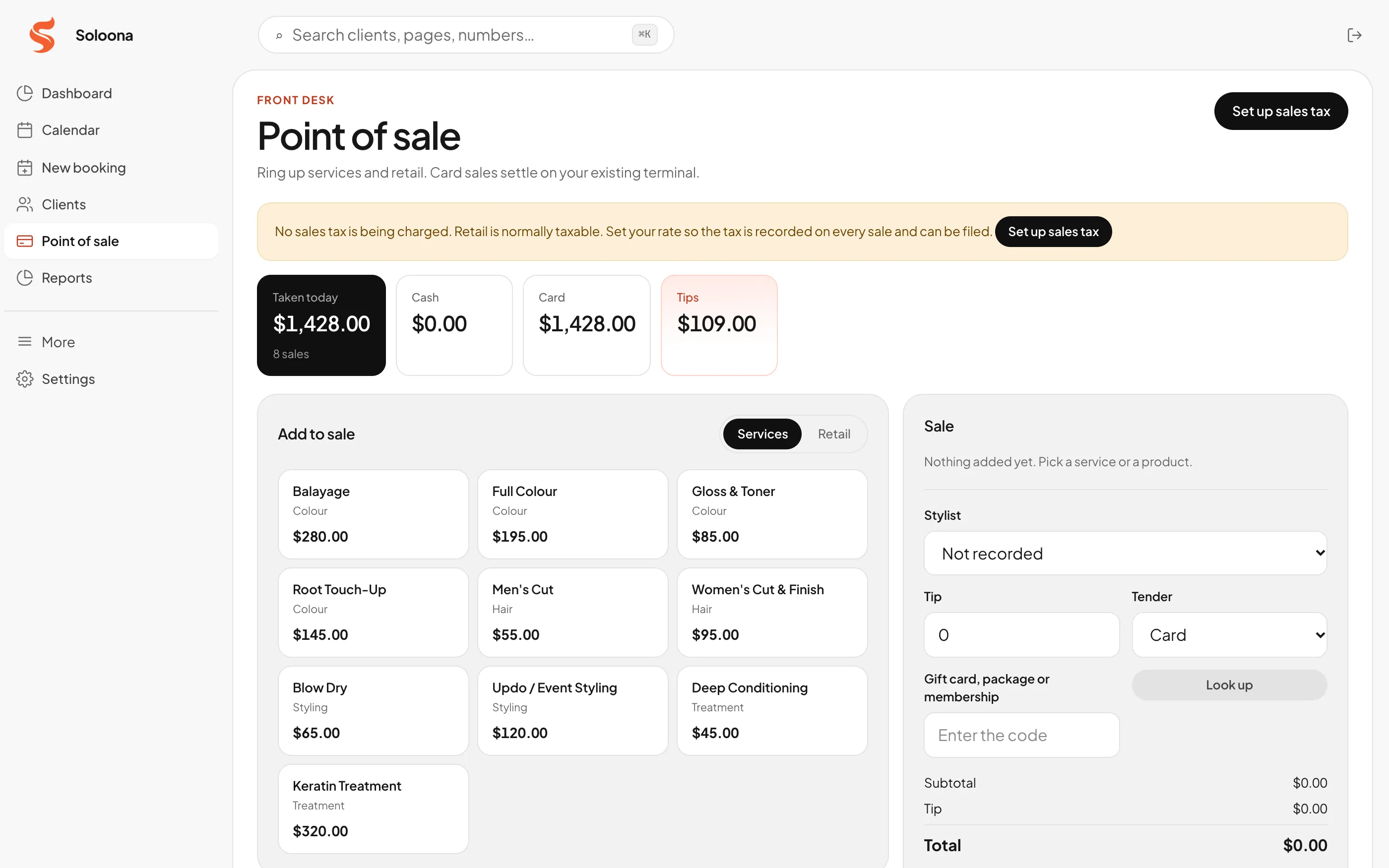Open Reports from the sidebar

point(111,278)
